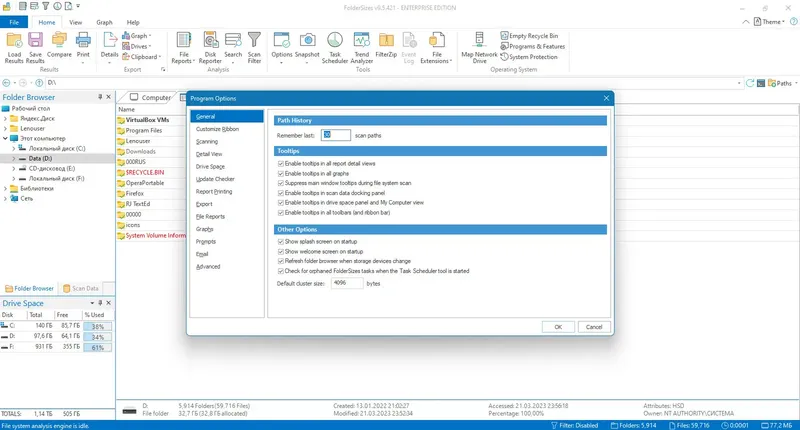Open the Paths dropdown

tap(783, 83)
